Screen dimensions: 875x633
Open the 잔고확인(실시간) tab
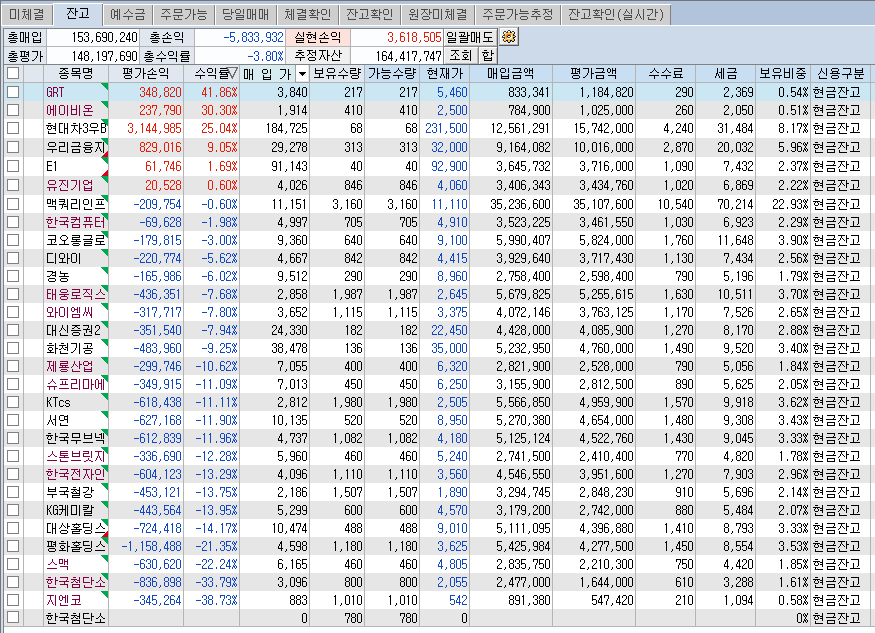[x=616, y=14]
